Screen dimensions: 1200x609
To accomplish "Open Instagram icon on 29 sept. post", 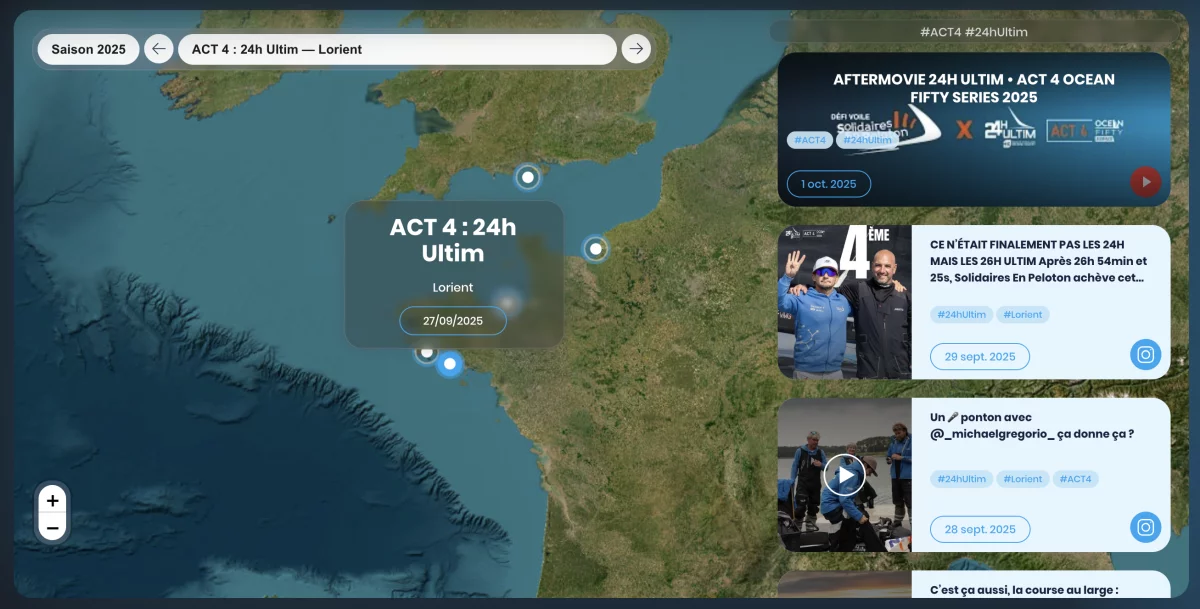I will 1146,354.
